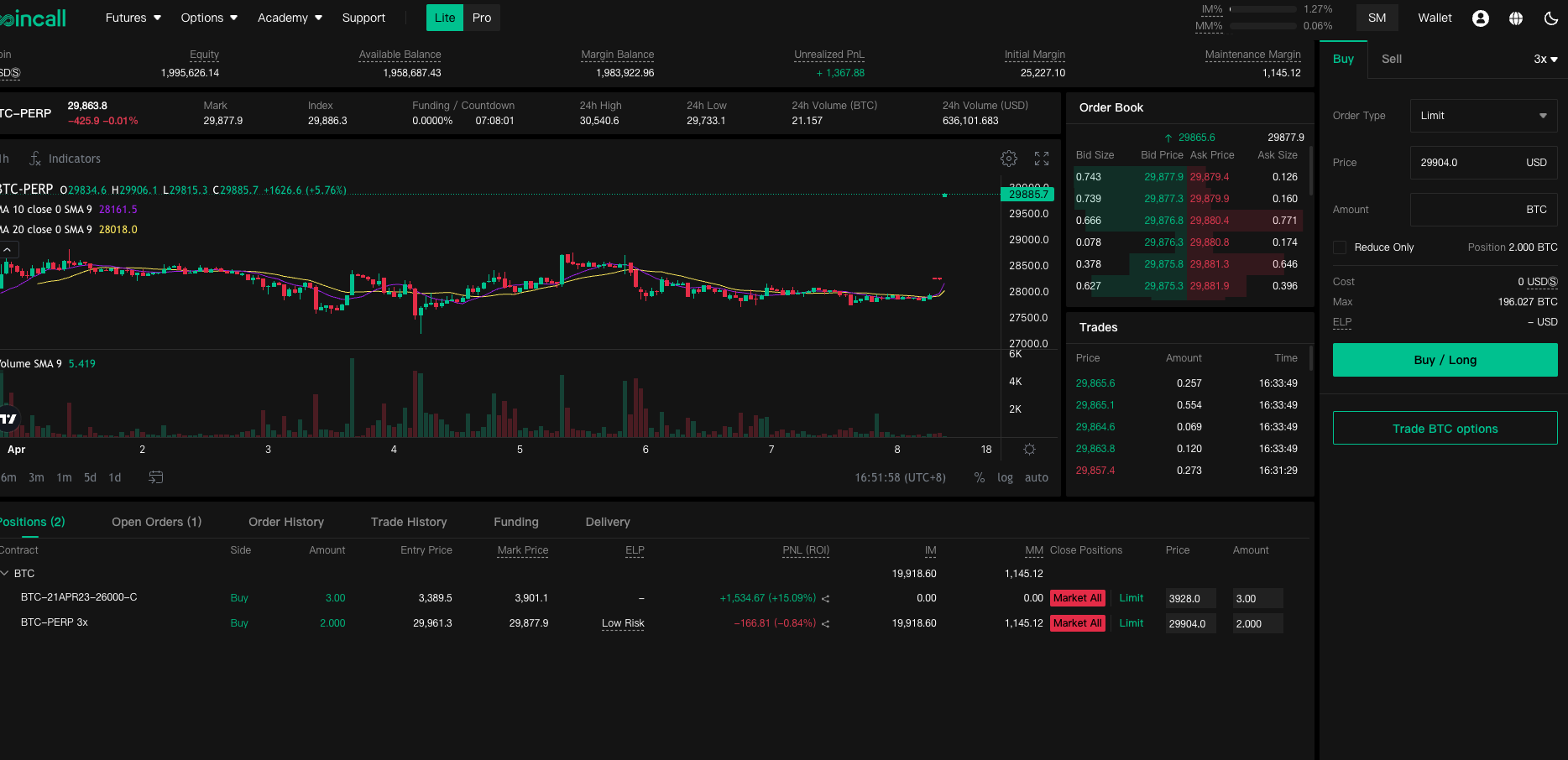Open the Academy dropdown menu
The image size is (1568, 760).
(x=290, y=18)
